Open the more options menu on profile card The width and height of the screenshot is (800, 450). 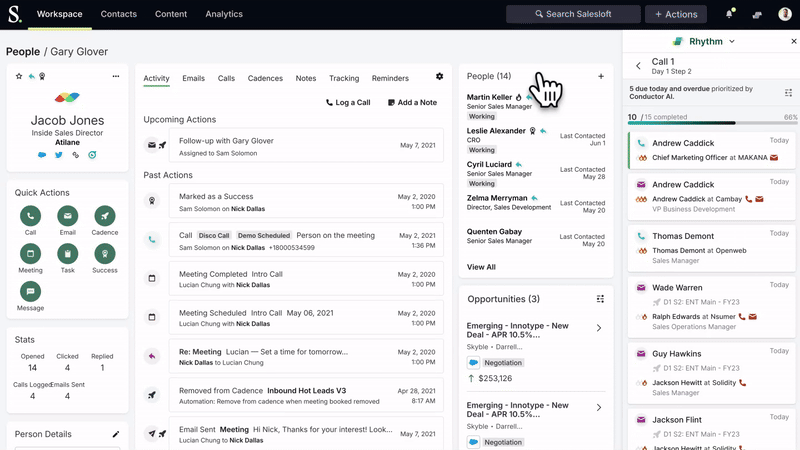coord(116,76)
